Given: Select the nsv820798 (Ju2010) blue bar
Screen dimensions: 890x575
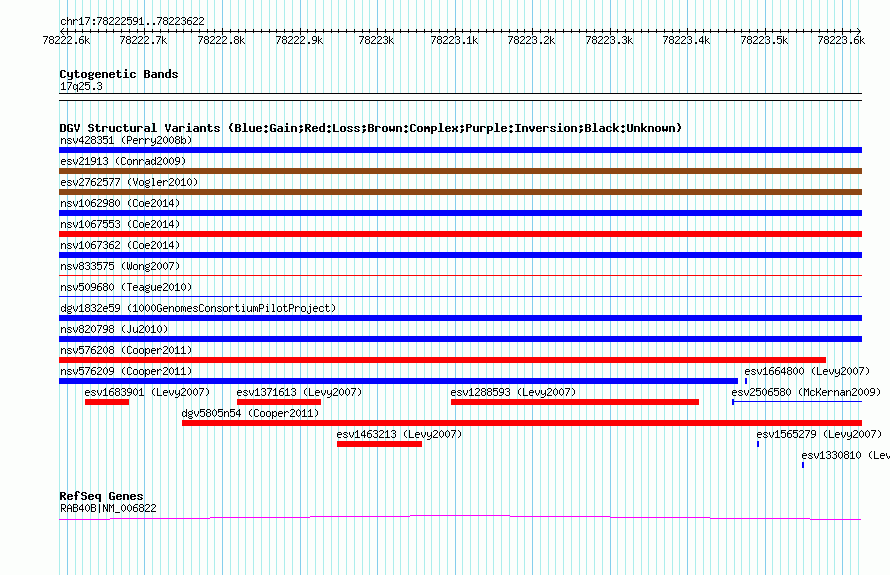Looking at the screenshot, I should coord(460,339).
